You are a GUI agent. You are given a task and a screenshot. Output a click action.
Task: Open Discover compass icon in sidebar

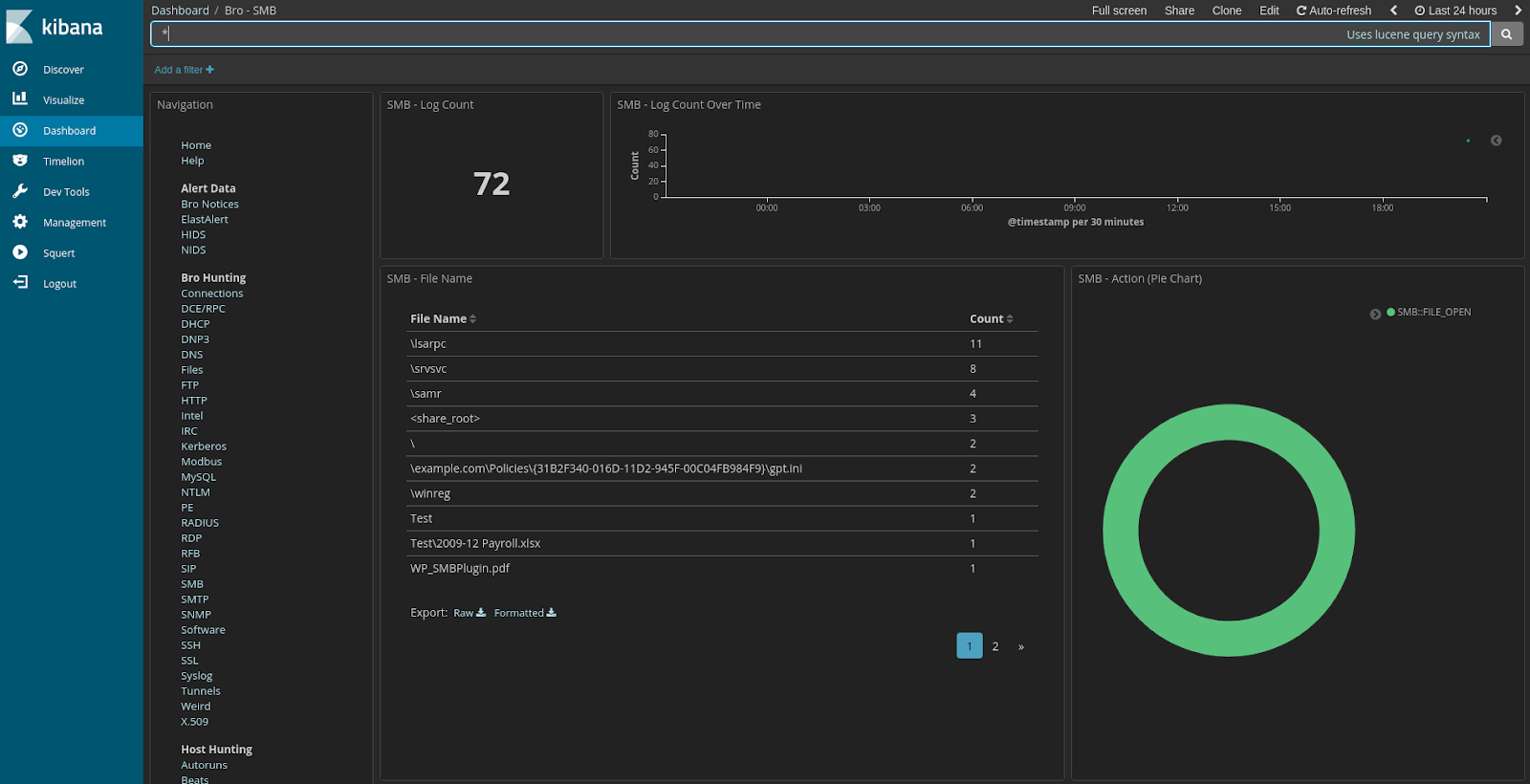click(x=20, y=69)
